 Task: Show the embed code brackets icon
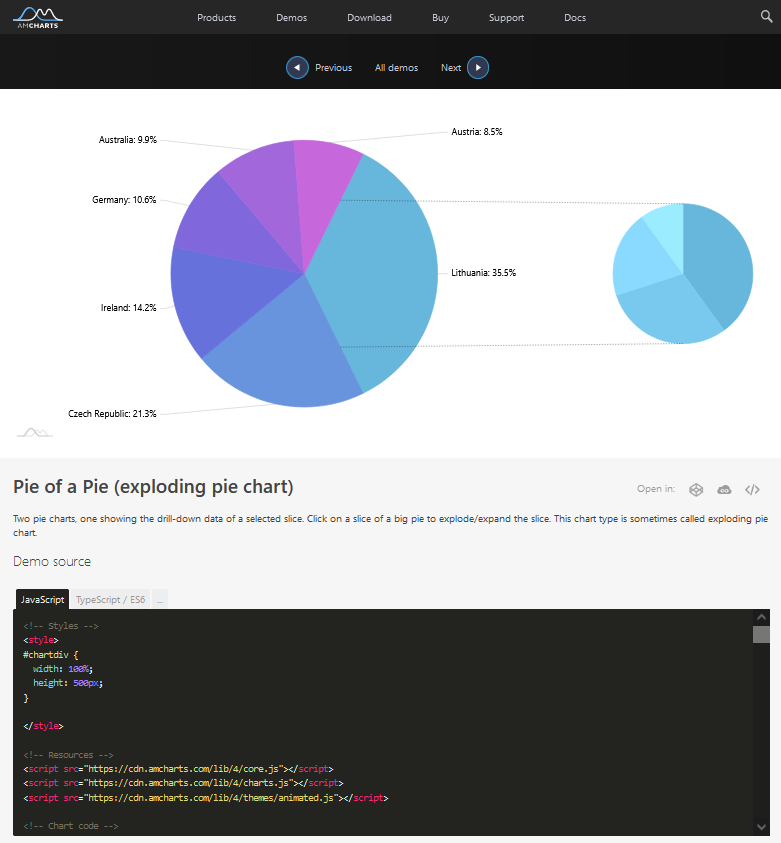[x=752, y=489]
